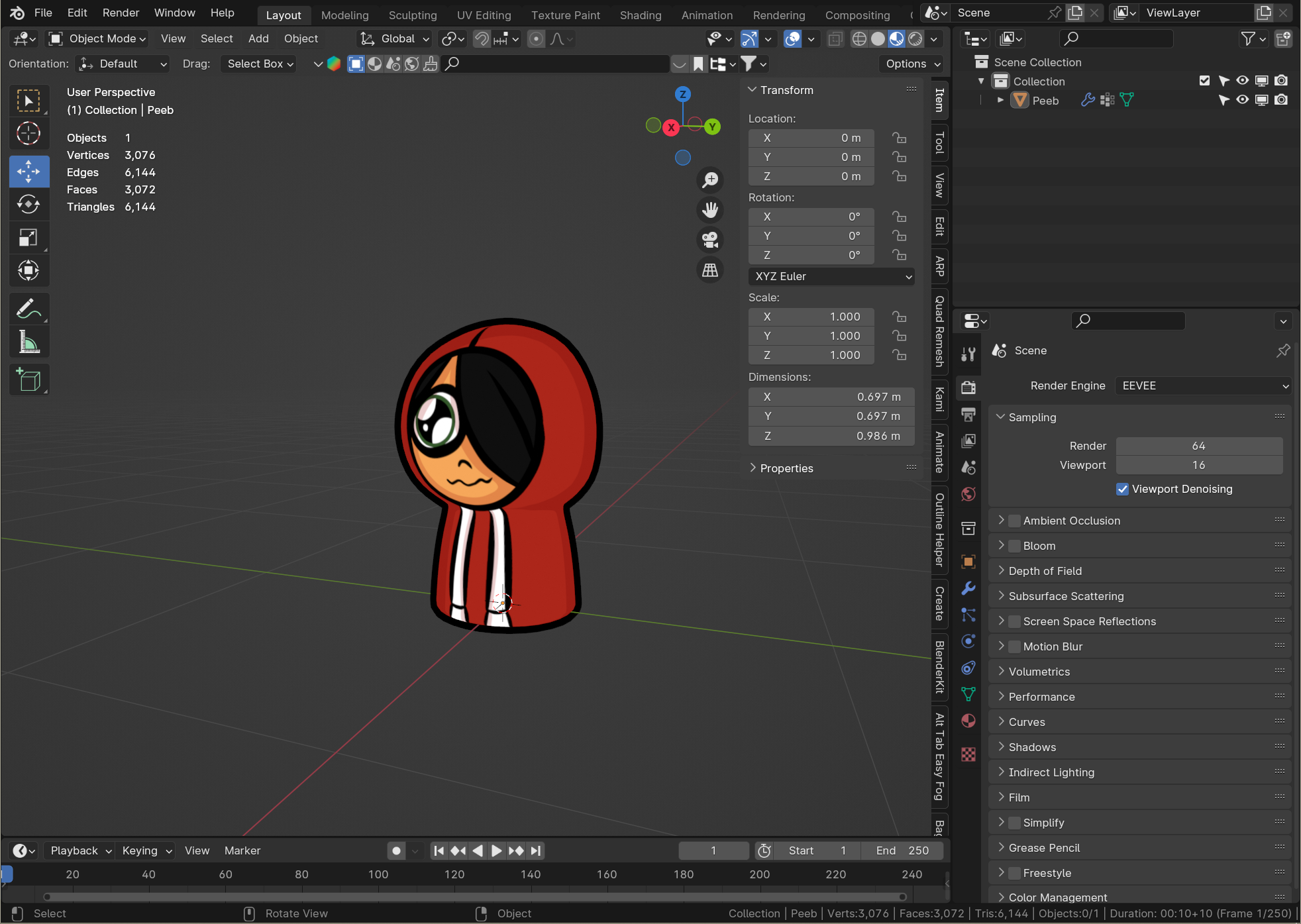The image size is (1301, 924).
Task: Open the Modifier wrench properties tab
Action: coord(968,588)
